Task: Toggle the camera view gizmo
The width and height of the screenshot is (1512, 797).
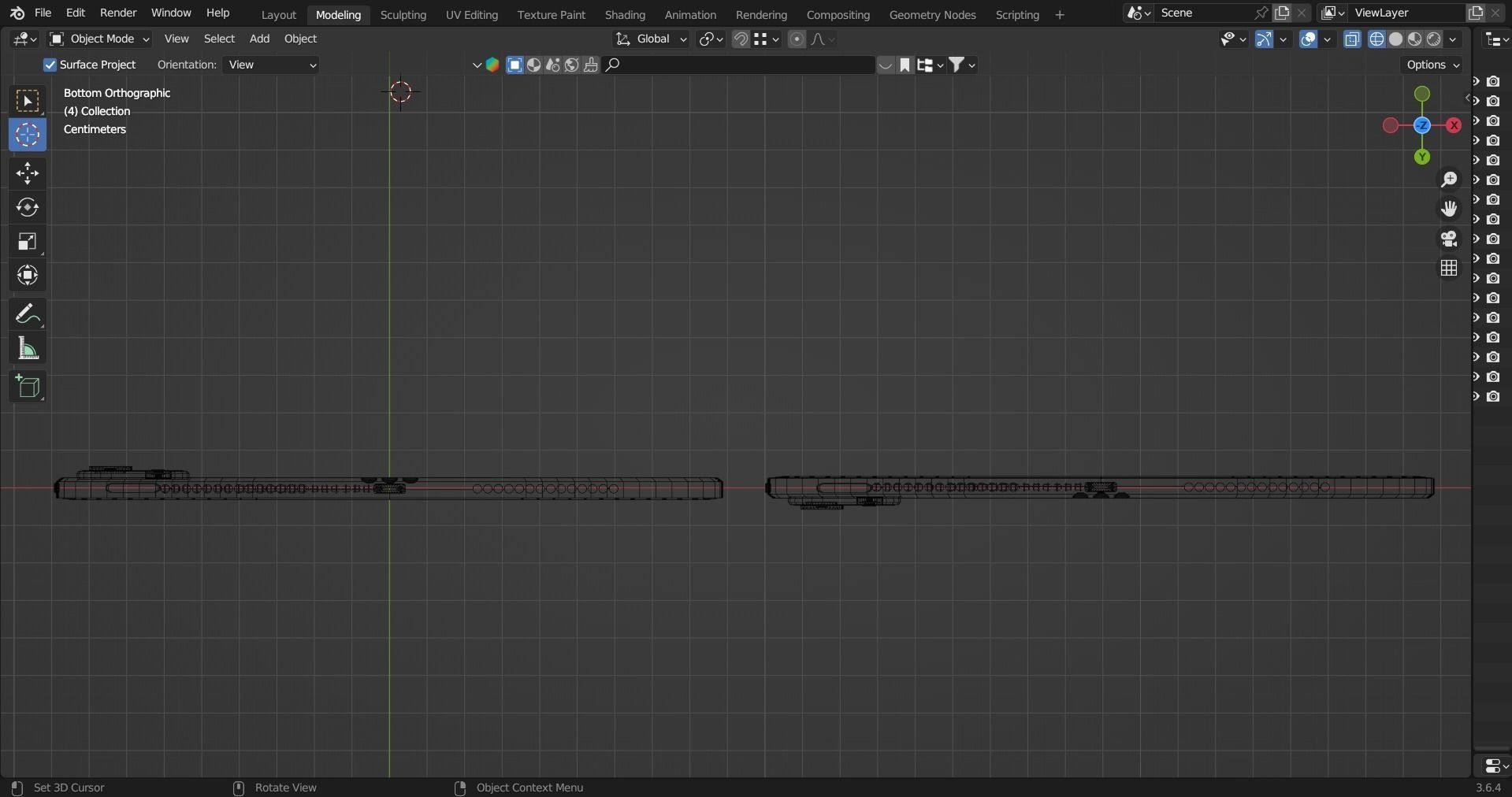Action: click(1449, 239)
